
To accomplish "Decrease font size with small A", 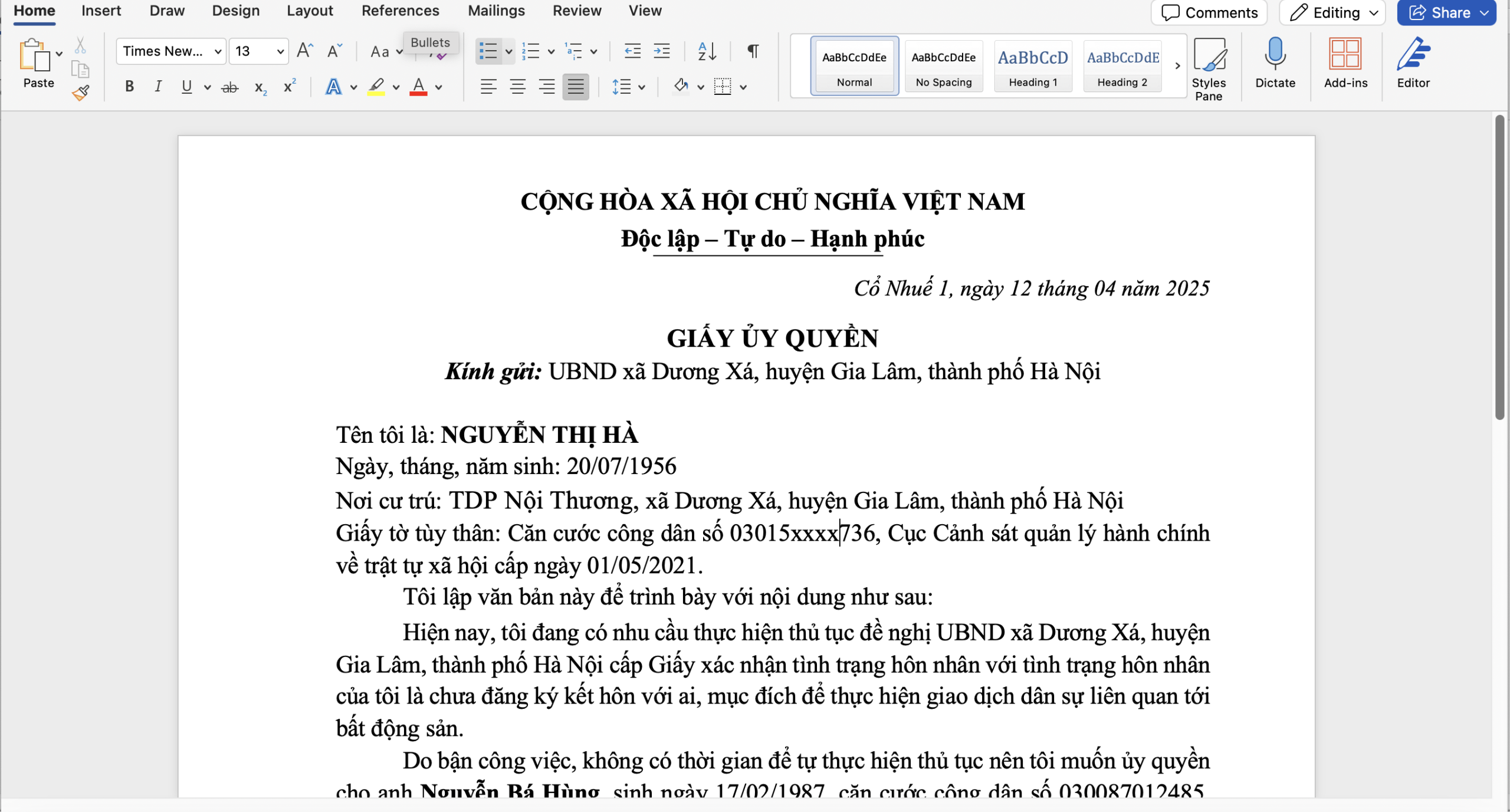I will click(x=334, y=51).
